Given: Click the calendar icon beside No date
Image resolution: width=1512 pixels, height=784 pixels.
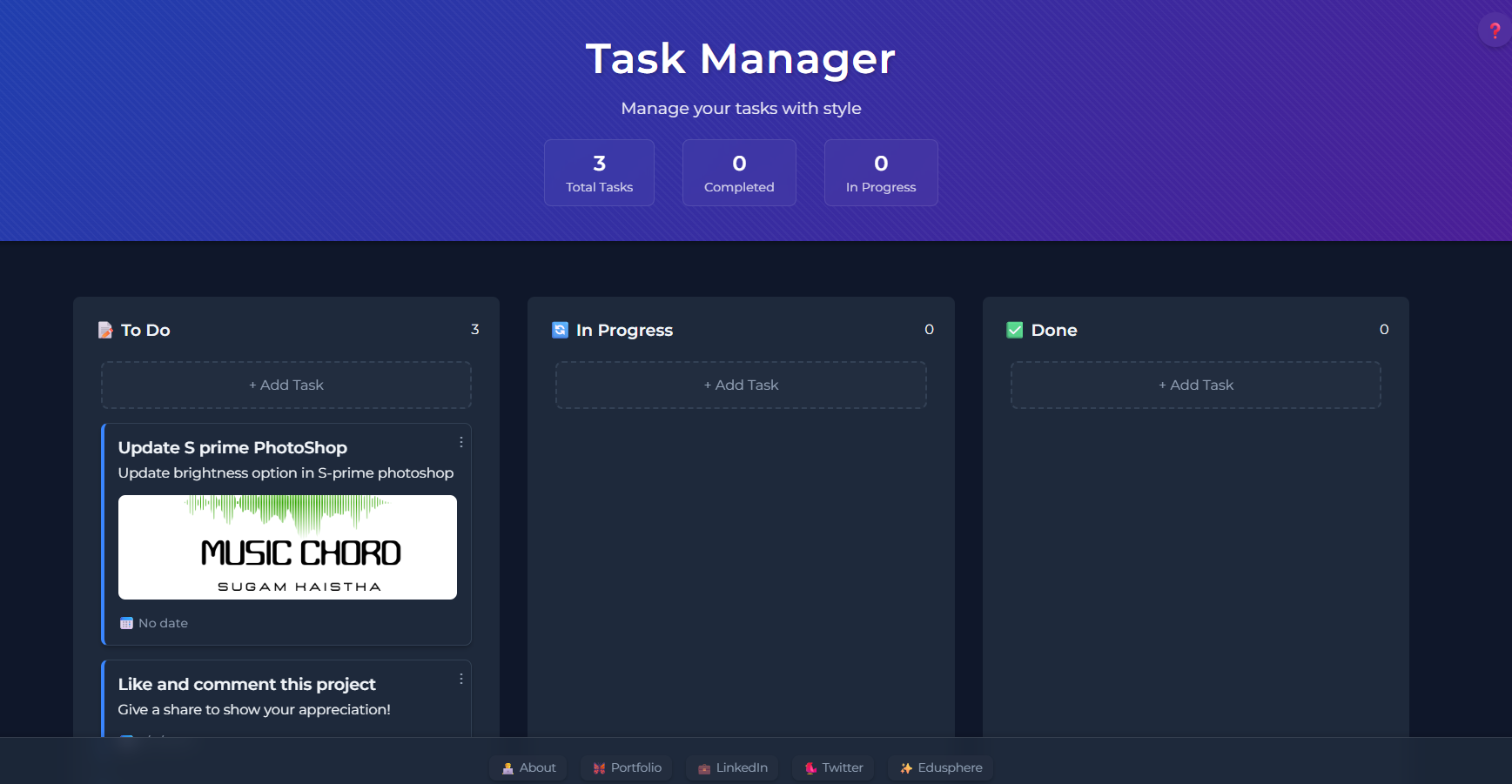Looking at the screenshot, I should click(126, 623).
